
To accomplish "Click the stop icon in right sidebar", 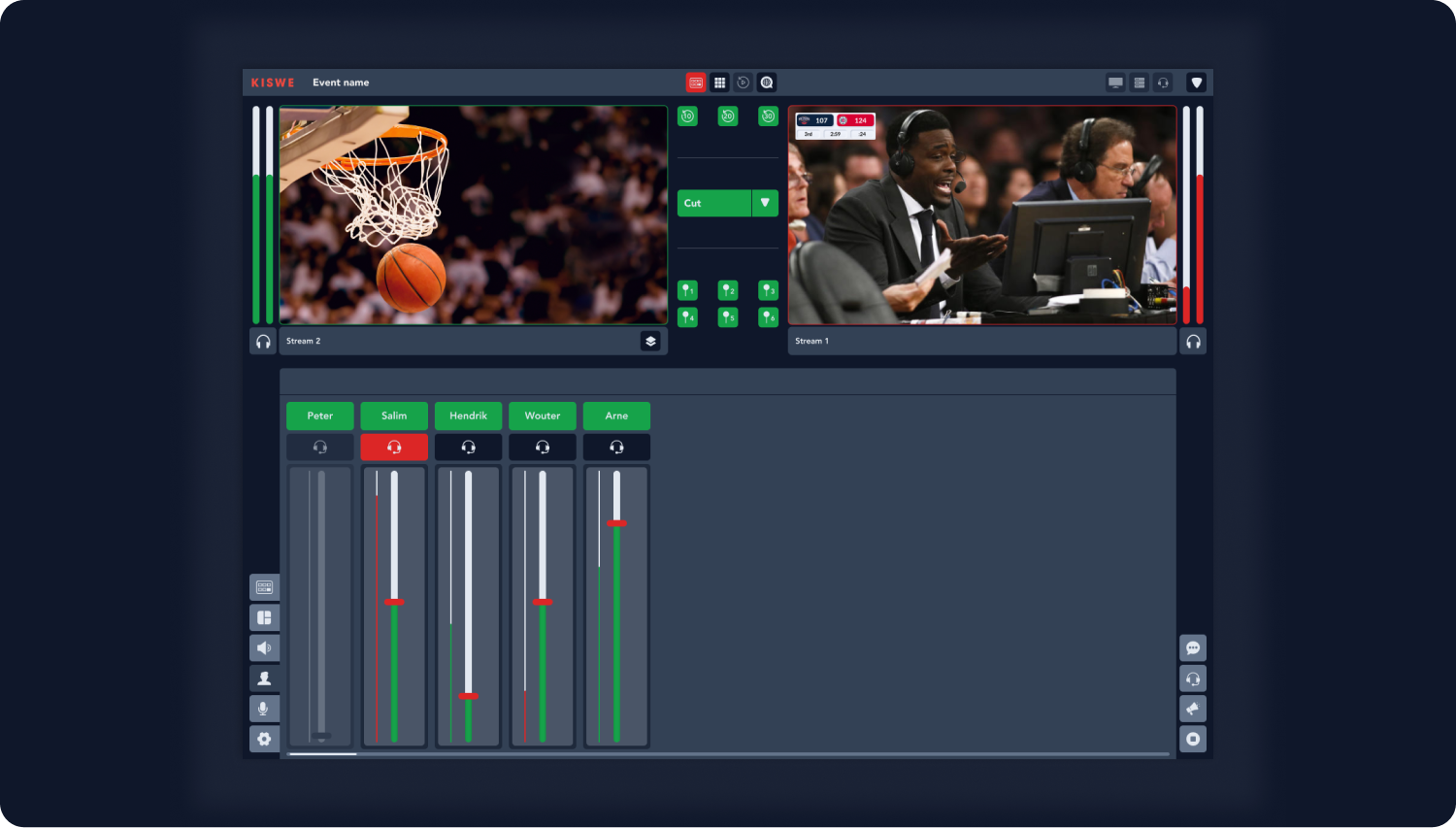I will pos(1193,739).
